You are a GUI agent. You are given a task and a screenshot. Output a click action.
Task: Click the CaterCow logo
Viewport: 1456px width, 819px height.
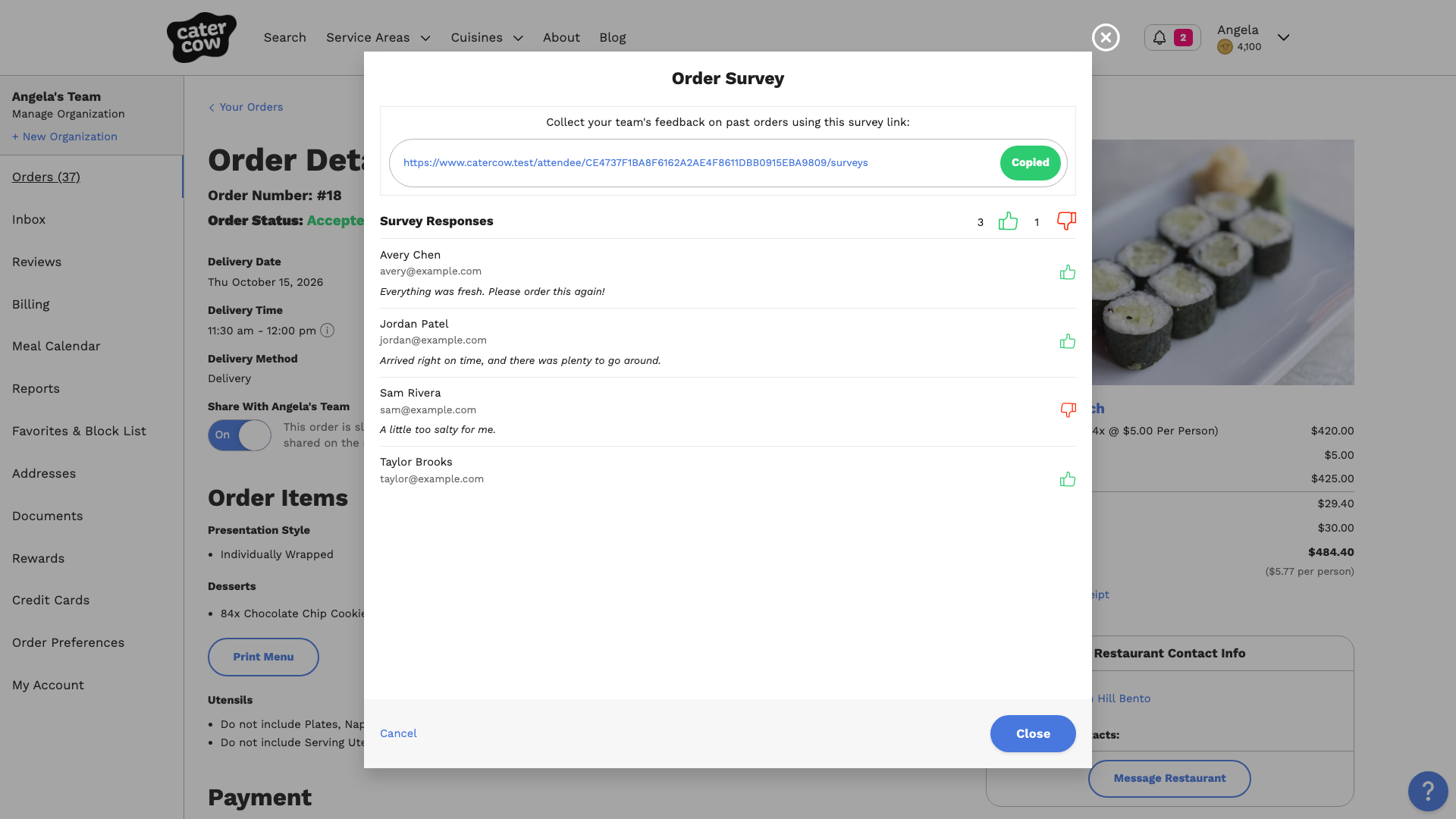click(201, 37)
